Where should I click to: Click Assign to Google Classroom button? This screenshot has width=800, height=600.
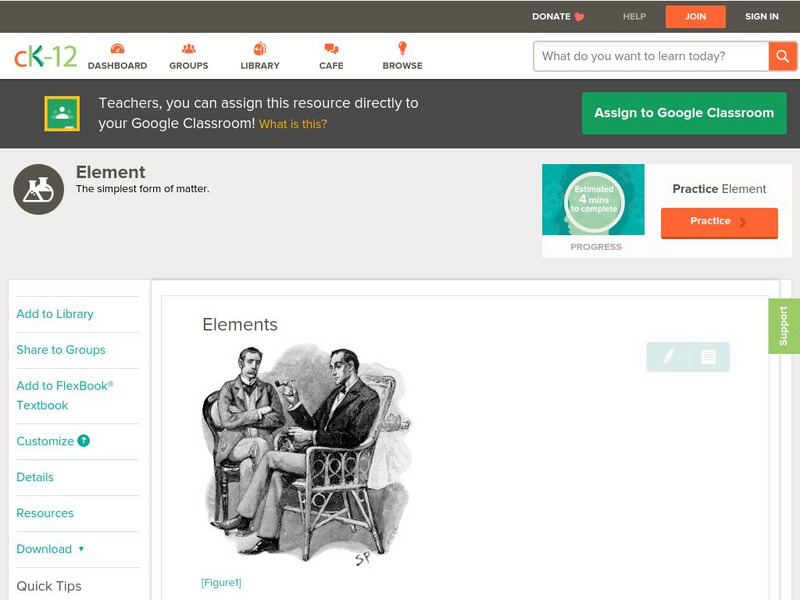coord(684,113)
